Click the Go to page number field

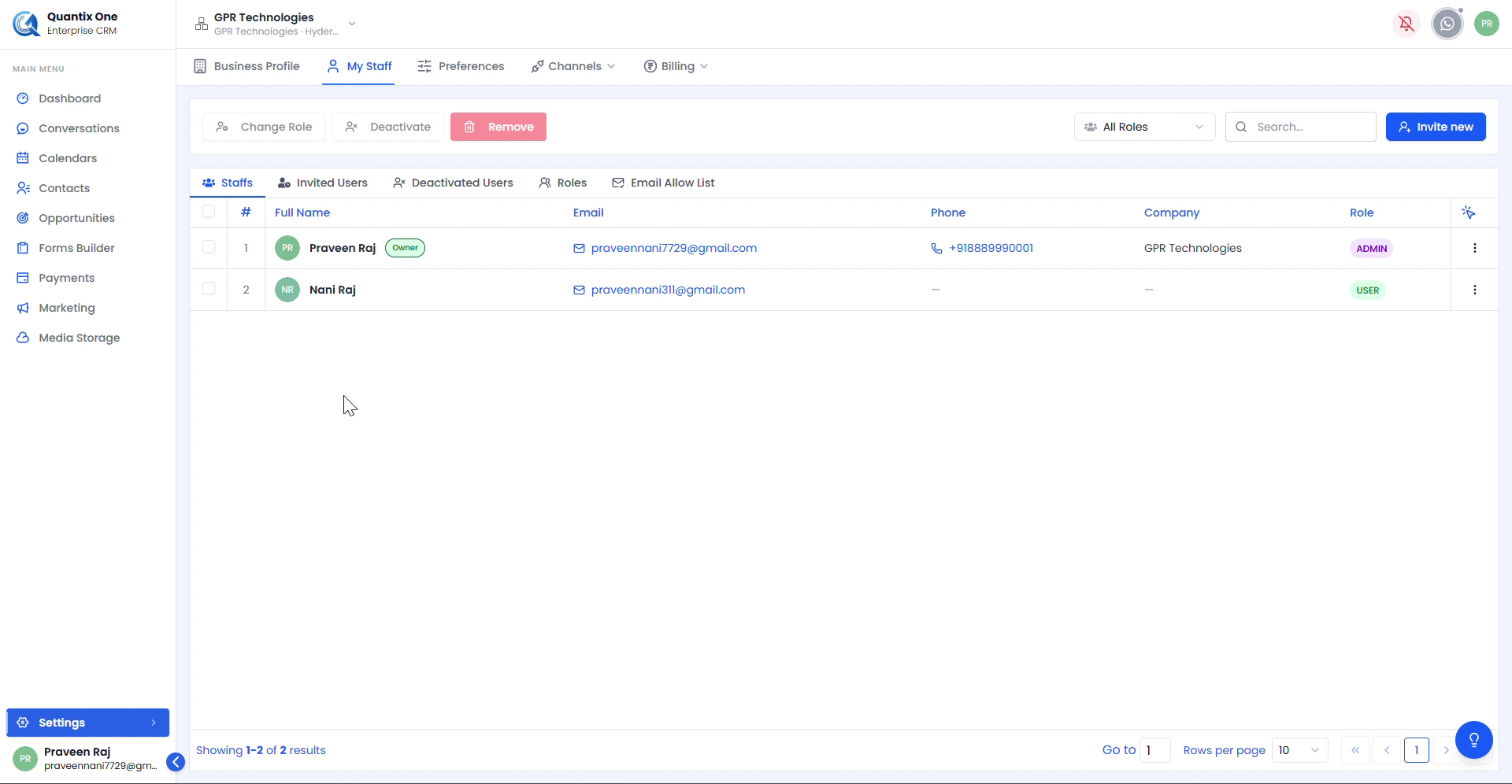click(1155, 750)
